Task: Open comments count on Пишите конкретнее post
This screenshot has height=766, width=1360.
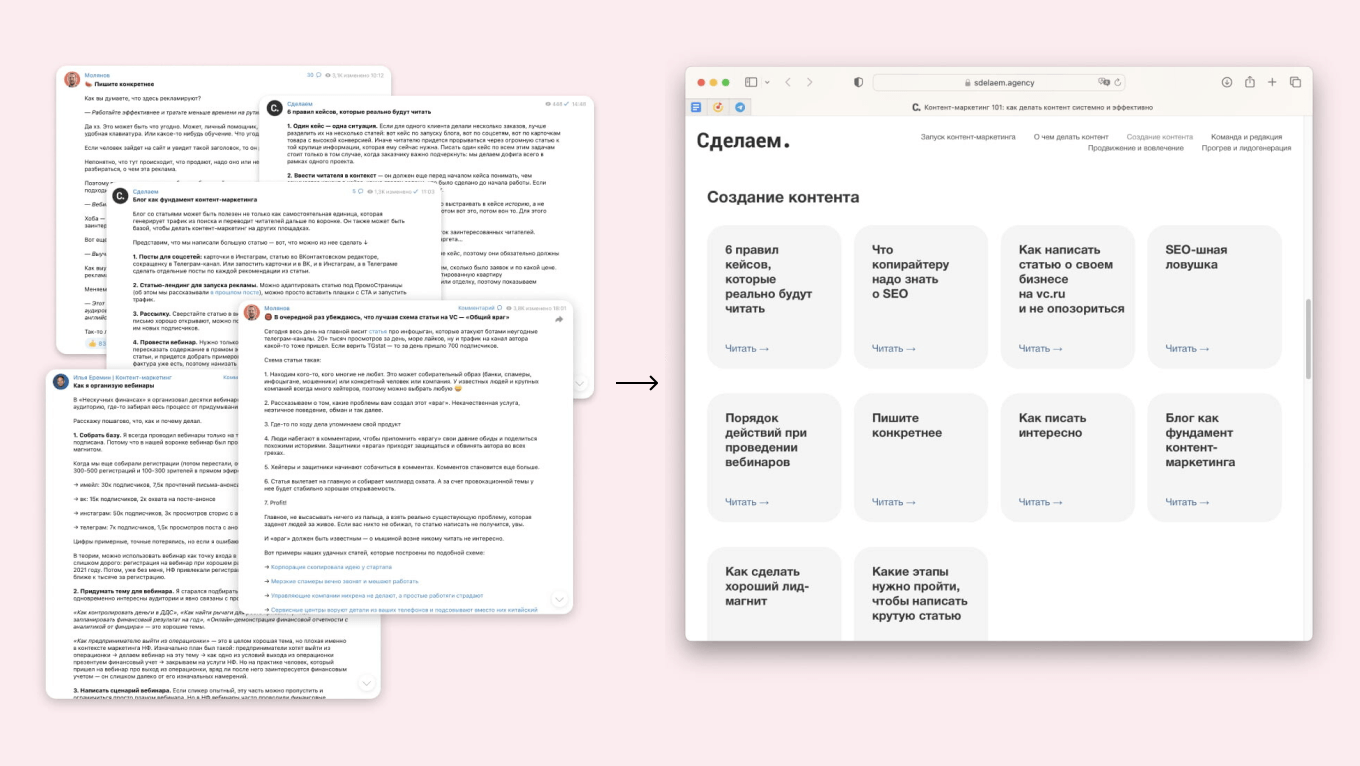Action: [315, 75]
